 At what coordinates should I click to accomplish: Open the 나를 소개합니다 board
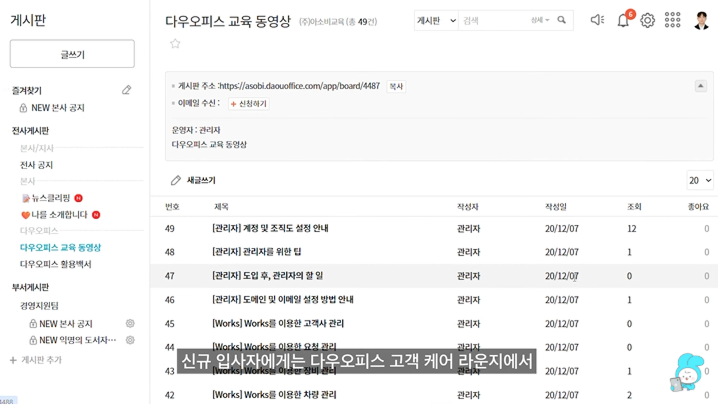pos(59,215)
